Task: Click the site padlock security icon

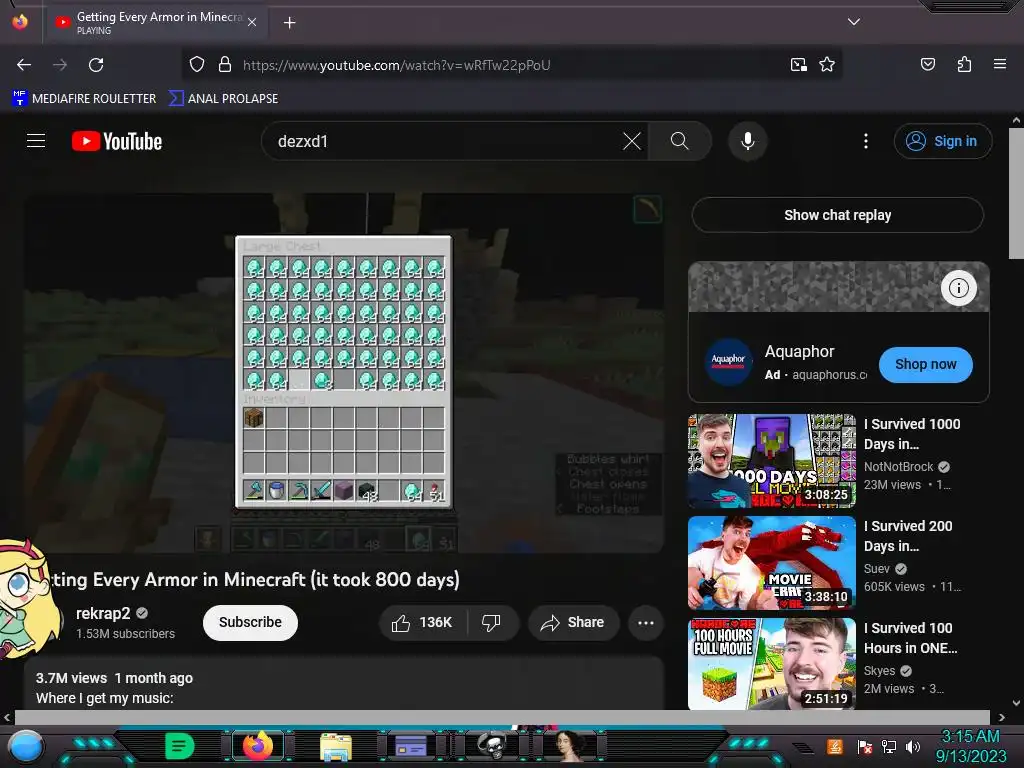Action: pos(225,65)
